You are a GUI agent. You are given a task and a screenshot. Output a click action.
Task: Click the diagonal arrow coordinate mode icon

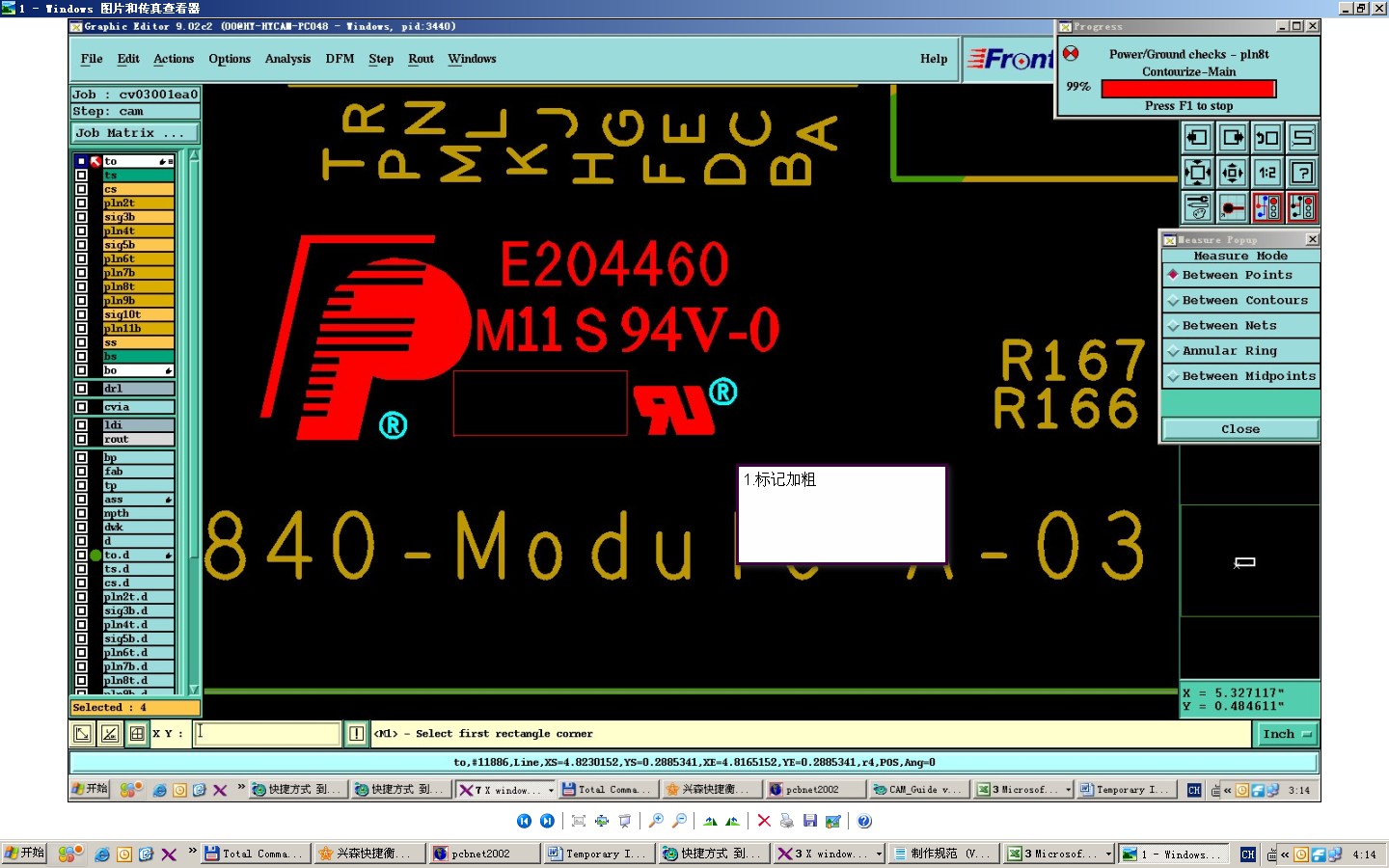pyautogui.click(x=83, y=734)
